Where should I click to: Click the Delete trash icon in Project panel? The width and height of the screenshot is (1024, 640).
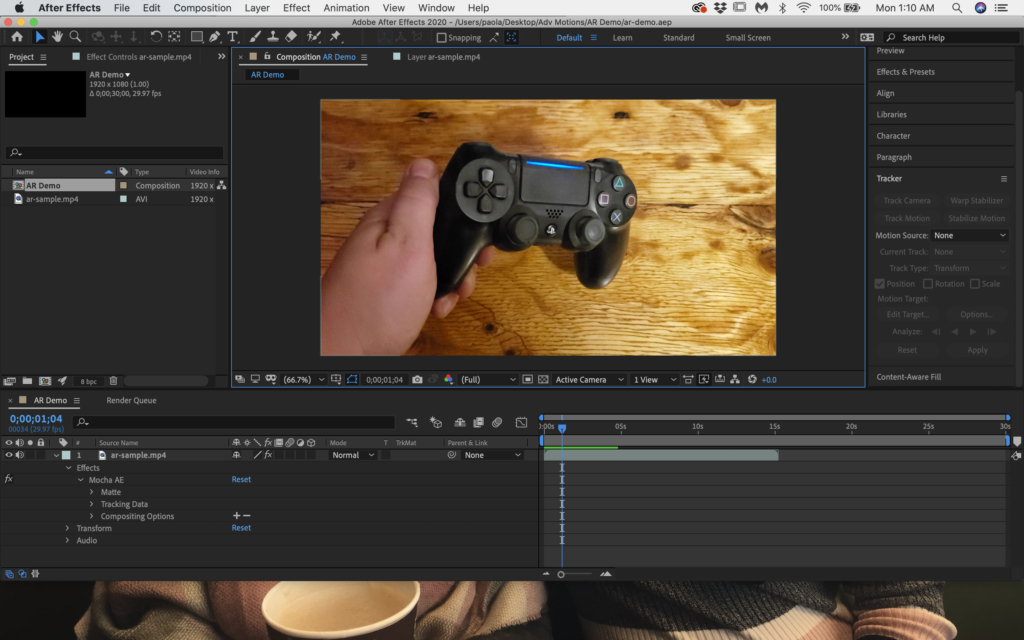pyautogui.click(x=113, y=381)
